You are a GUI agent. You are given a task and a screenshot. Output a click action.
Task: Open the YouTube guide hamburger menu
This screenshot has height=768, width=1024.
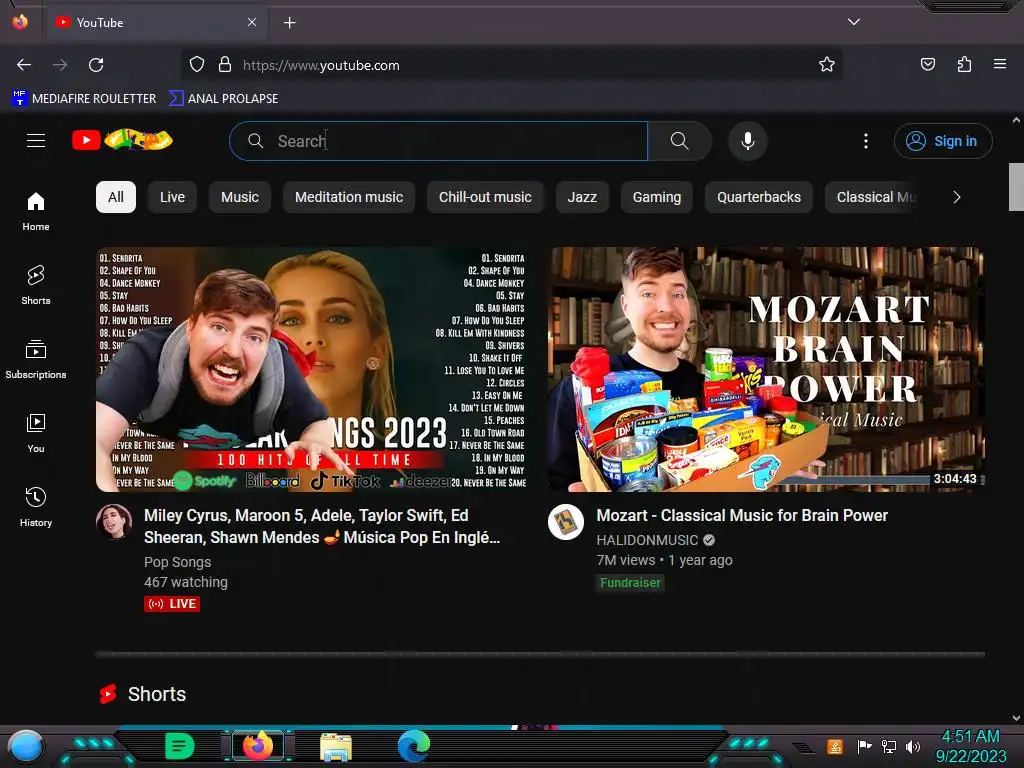click(x=36, y=140)
